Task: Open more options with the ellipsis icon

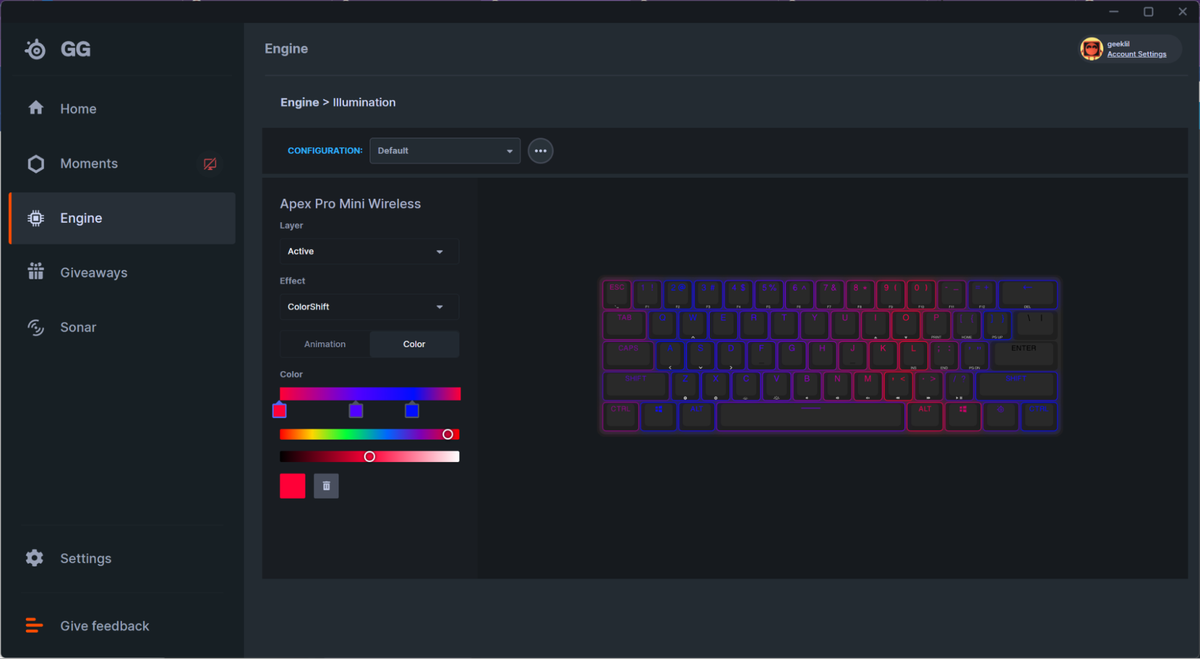Action: 540,150
